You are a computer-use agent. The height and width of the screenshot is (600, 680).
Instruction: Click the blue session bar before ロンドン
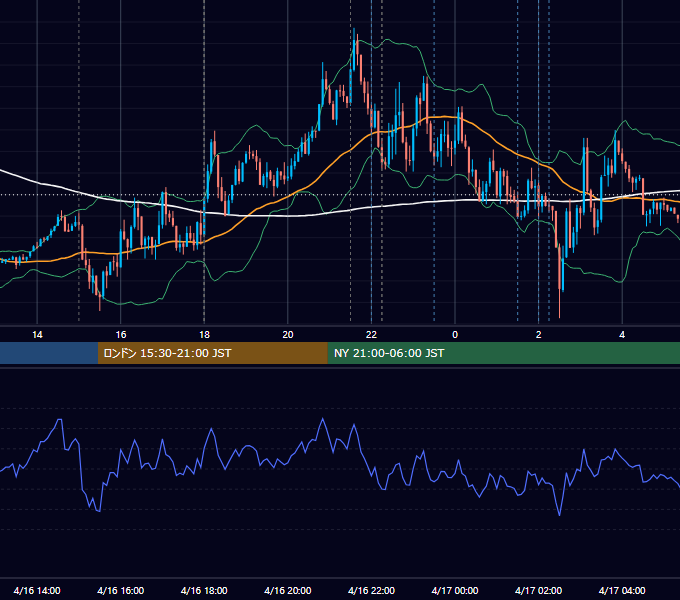click(x=49, y=353)
